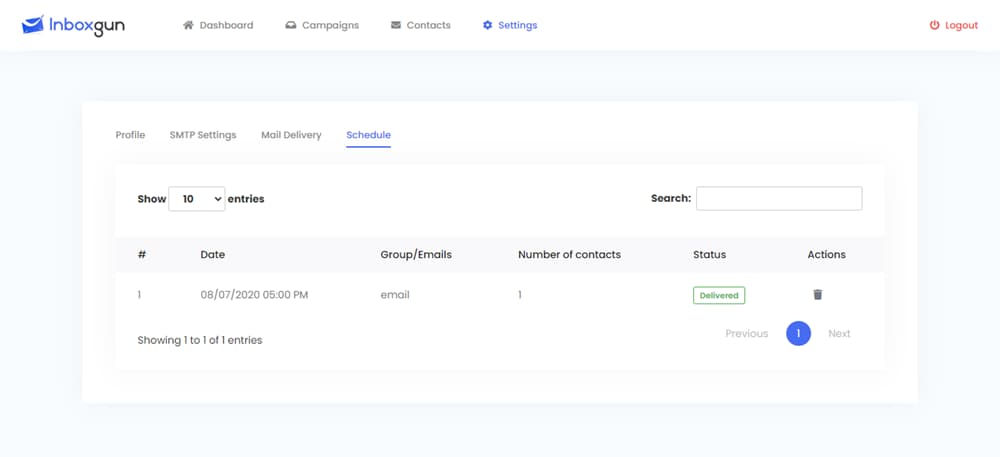1000x457 pixels.
Task: Select the Mail Delivery tab
Action: click(x=291, y=135)
